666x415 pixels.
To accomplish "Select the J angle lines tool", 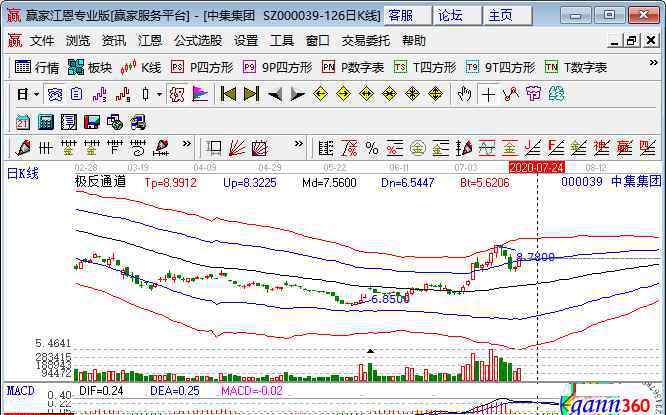I will [532, 148].
